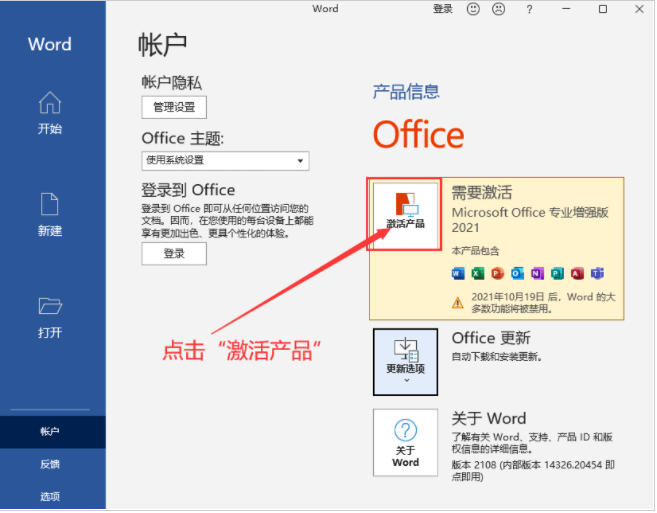Open 选项 (Options) in the left sidebar
This screenshot has height=513, width=657.
click(x=50, y=496)
